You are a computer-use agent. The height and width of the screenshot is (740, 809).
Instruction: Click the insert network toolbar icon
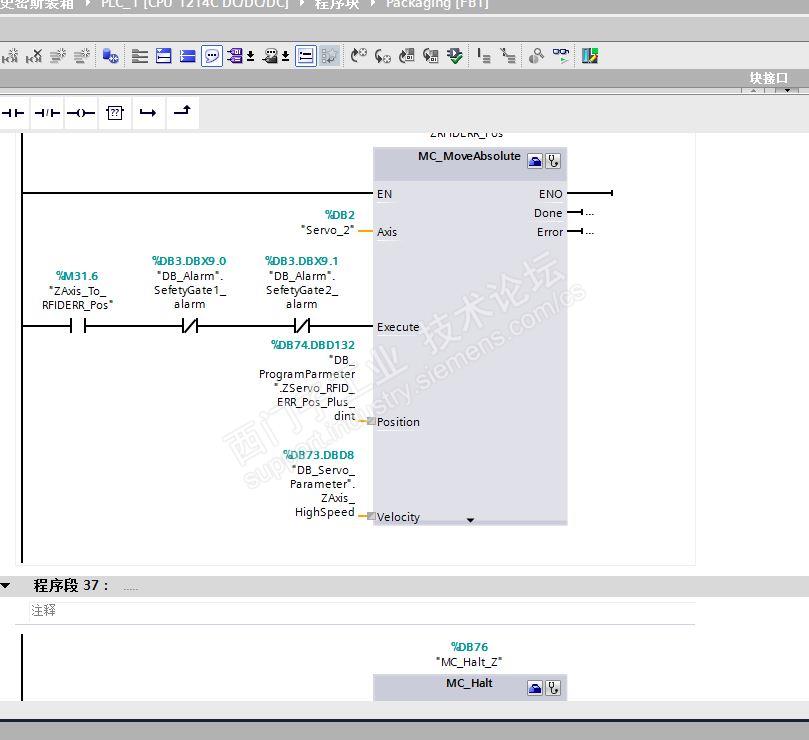click(x=10, y=55)
